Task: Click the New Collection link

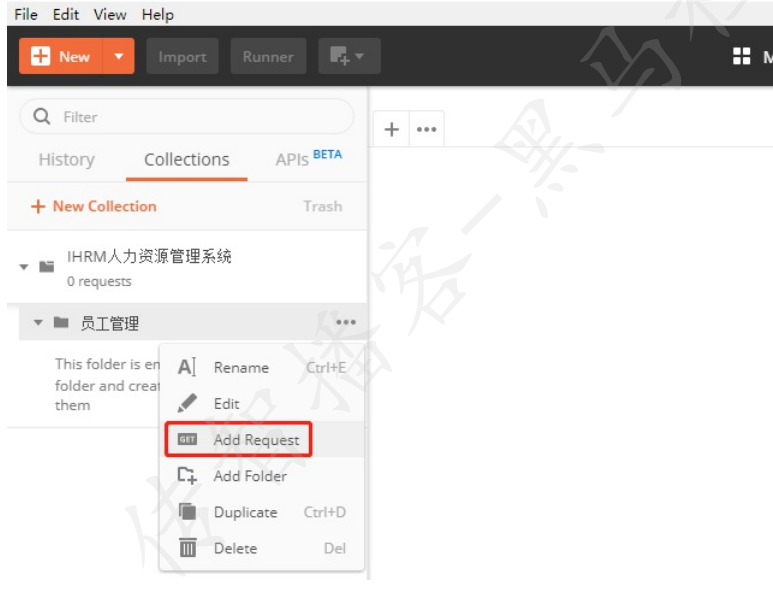Action: click(94, 206)
